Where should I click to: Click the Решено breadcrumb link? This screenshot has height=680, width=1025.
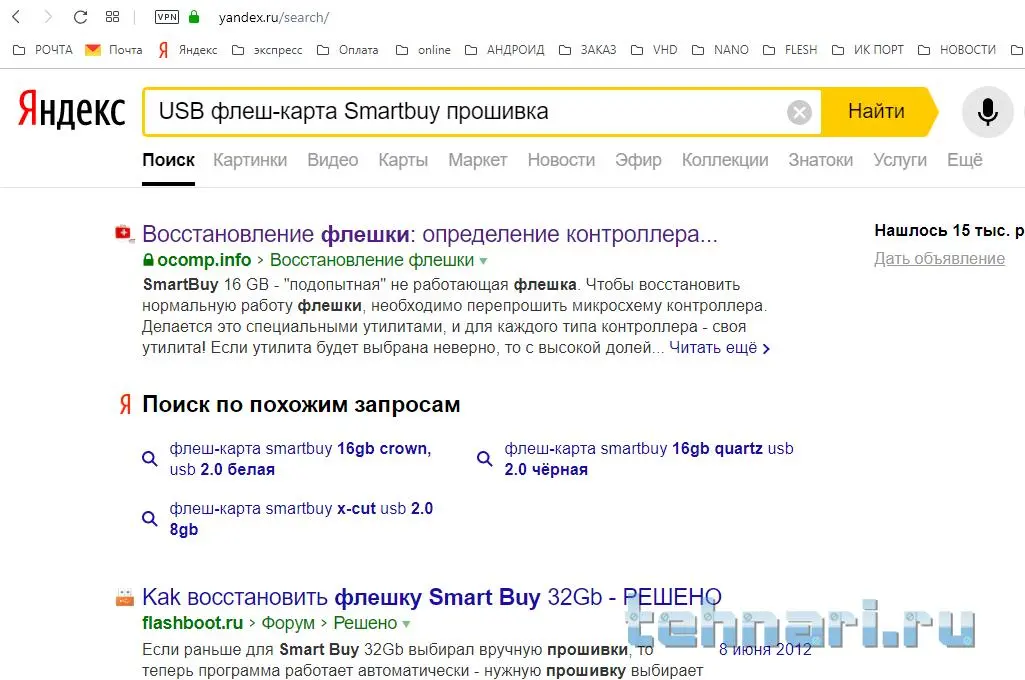point(365,623)
